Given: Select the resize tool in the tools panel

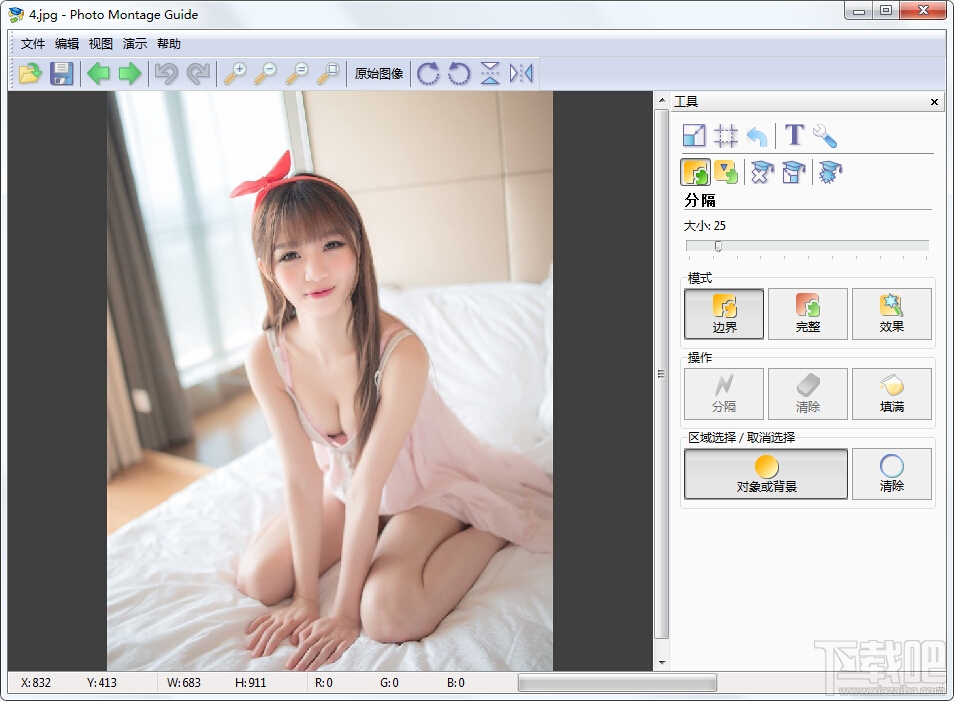Looking at the screenshot, I should coord(694,135).
